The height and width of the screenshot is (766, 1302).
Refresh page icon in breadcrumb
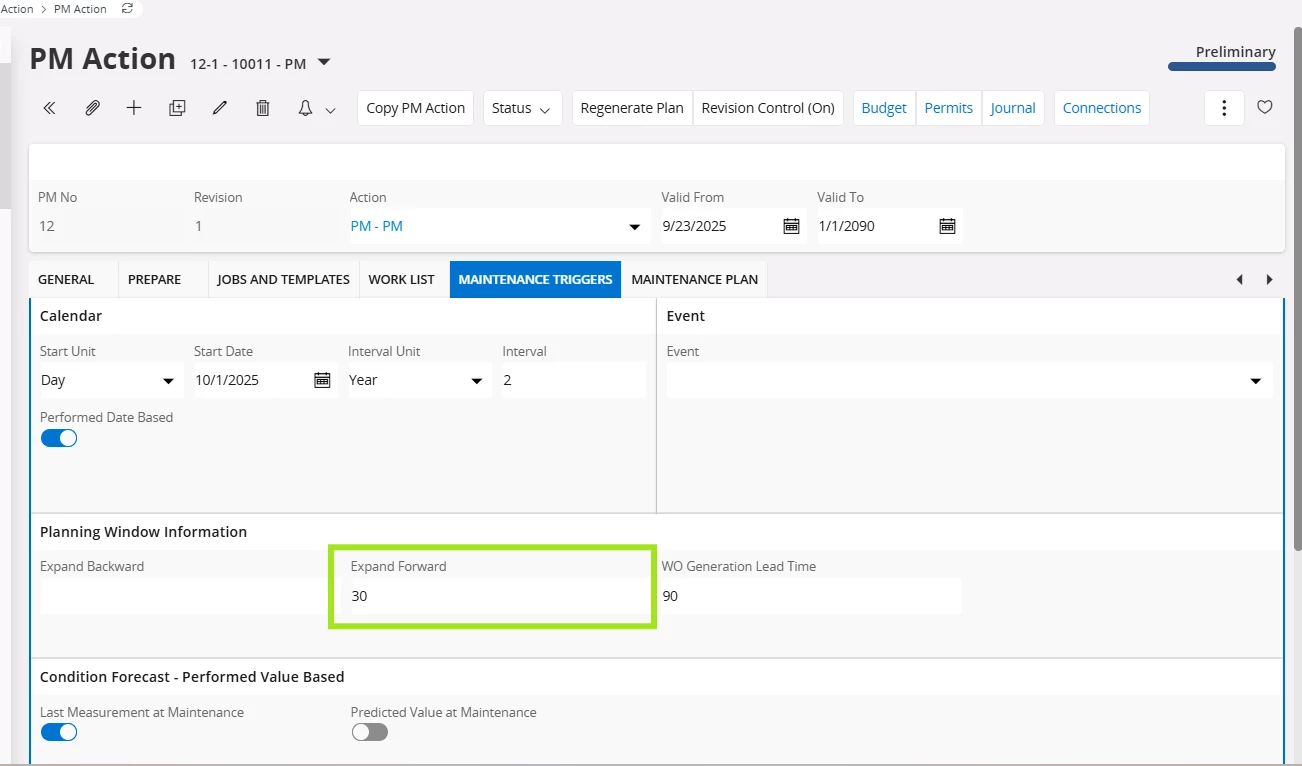coord(126,8)
